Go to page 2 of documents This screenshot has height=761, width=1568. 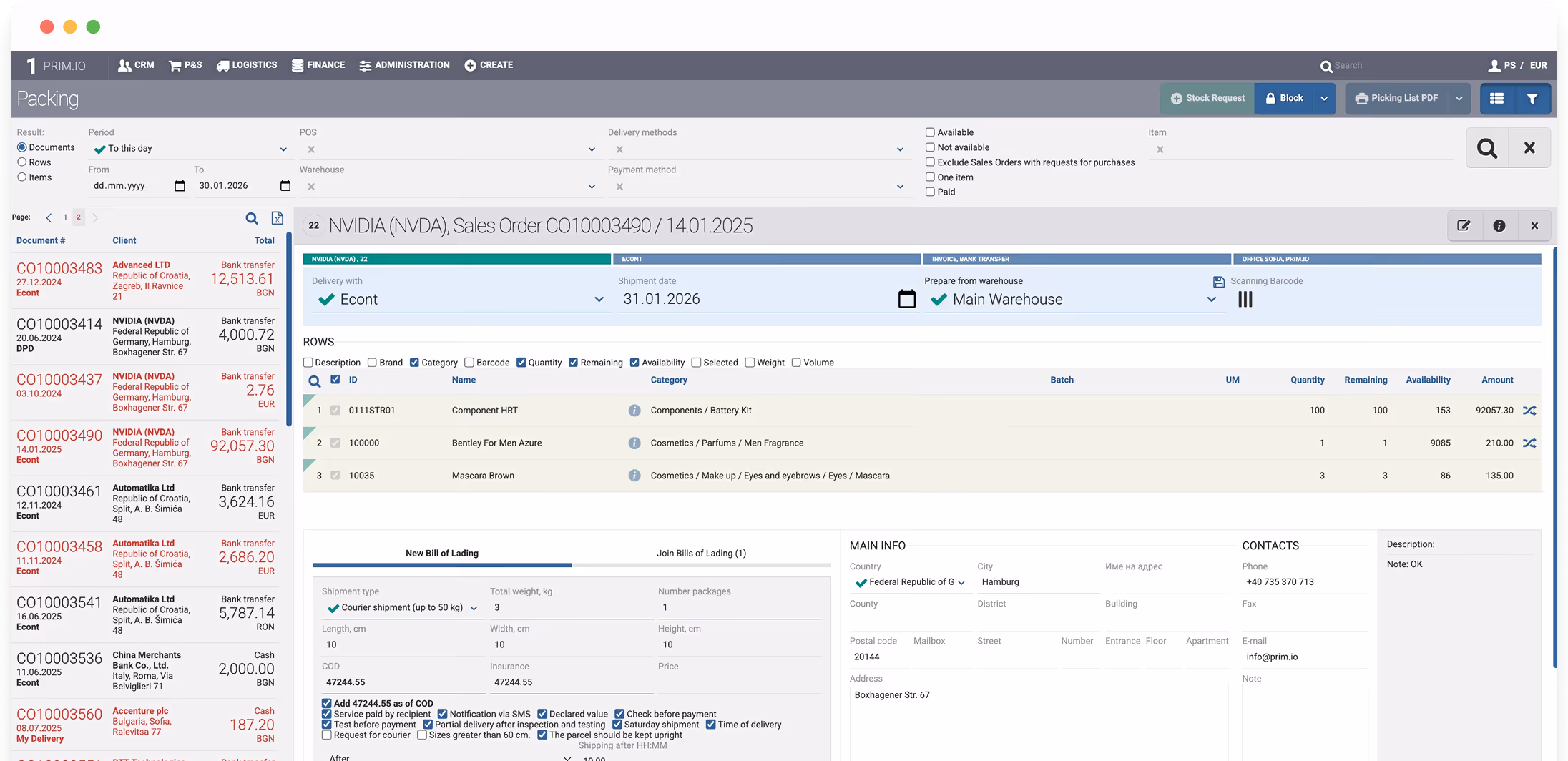point(79,217)
